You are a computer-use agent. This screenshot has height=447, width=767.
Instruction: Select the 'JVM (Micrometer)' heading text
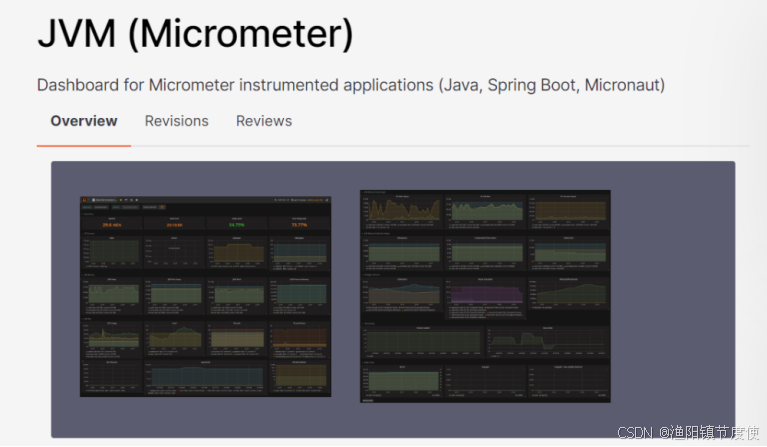pos(195,34)
